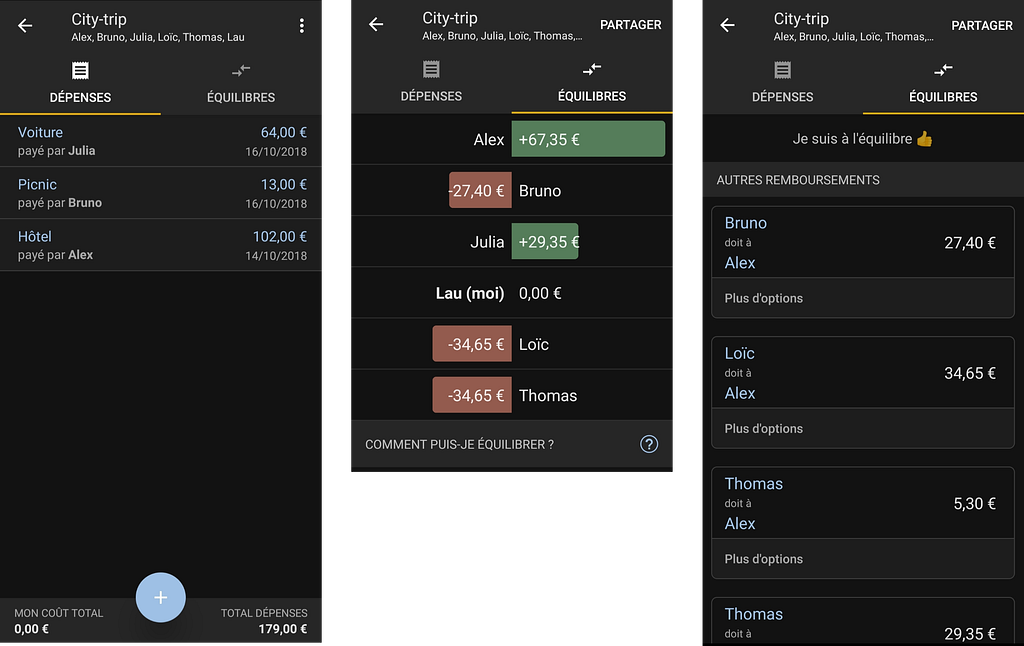1024x646 pixels.
Task: Switch to DÉPENSES tab label on right screen
Action: click(782, 97)
